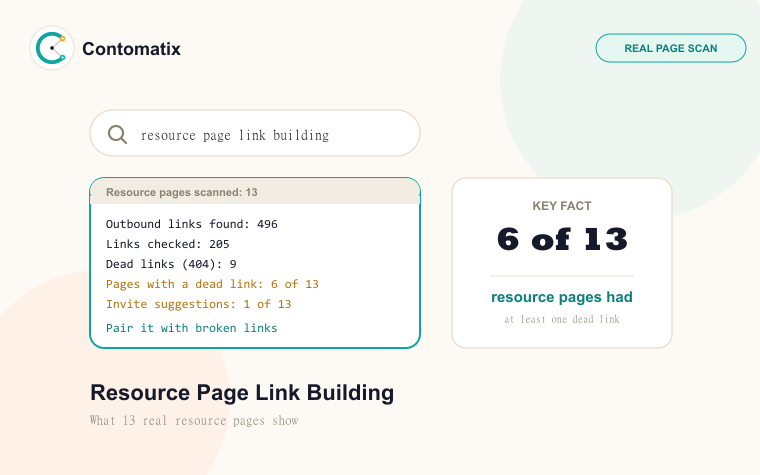Focus the resource page link building search field
This screenshot has height=475, width=760.
(x=255, y=133)
